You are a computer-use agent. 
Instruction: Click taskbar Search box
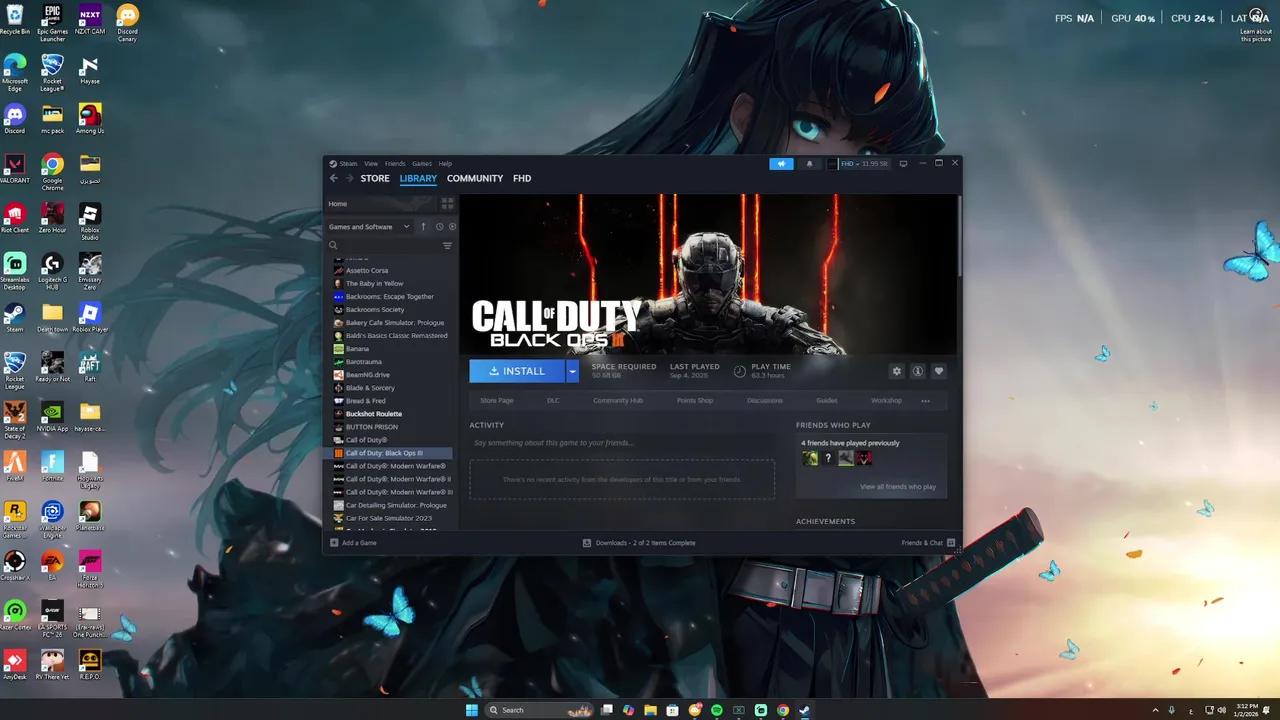tap(539, 710)
